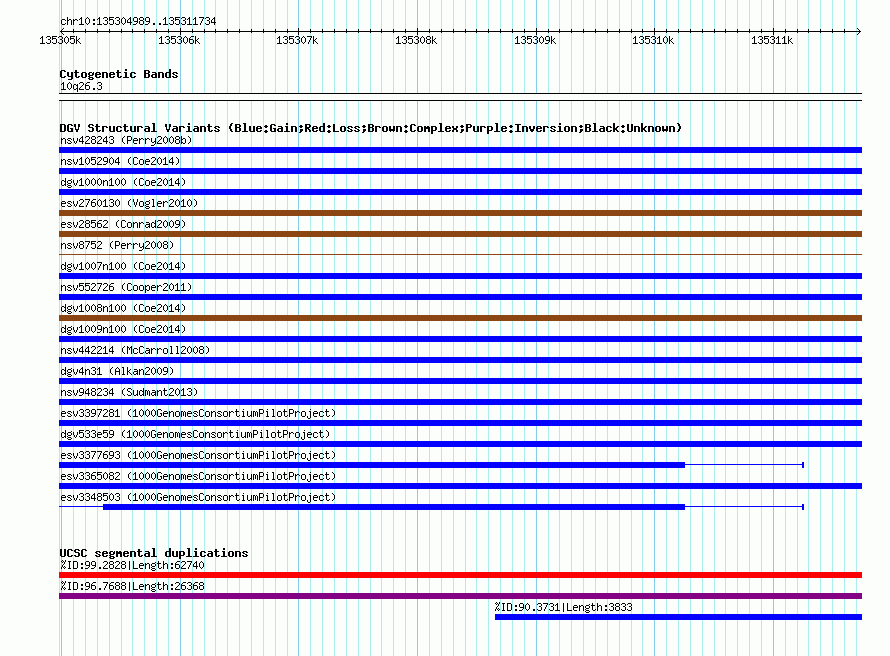Select the brown bar under dgv1008n100
The width and height of the screenshot is (890, 656).
[460, 318]
